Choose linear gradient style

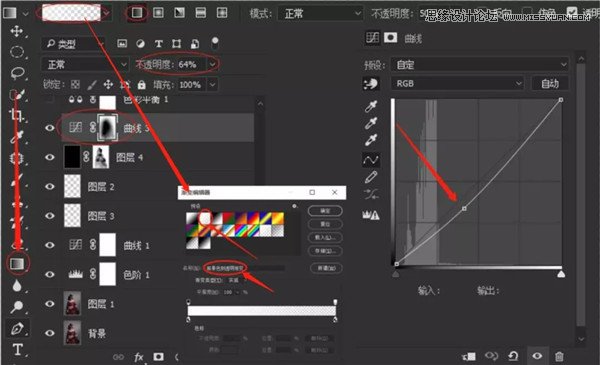(137, 13)
